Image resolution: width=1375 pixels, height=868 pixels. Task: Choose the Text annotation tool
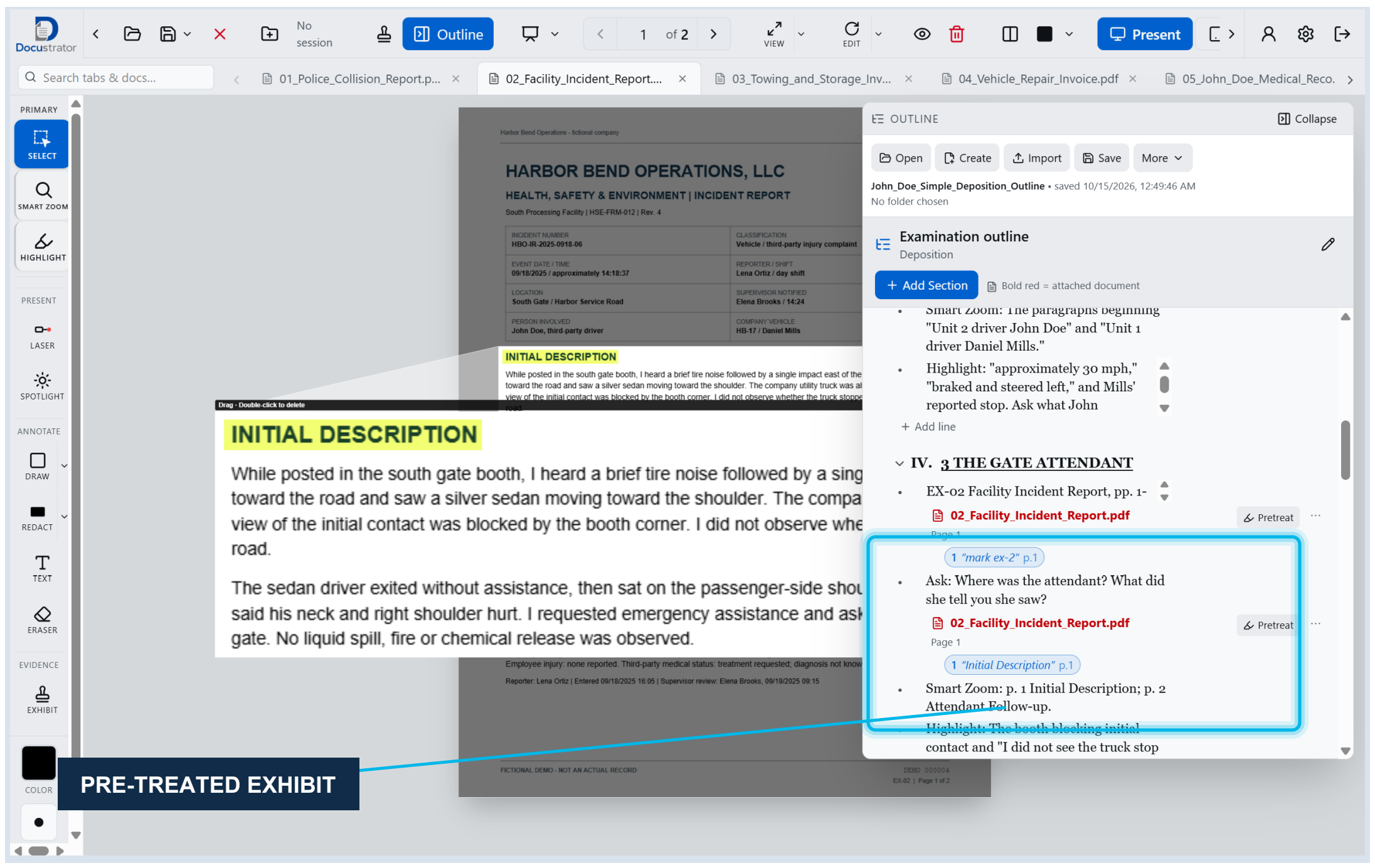(x=43, y=568)
